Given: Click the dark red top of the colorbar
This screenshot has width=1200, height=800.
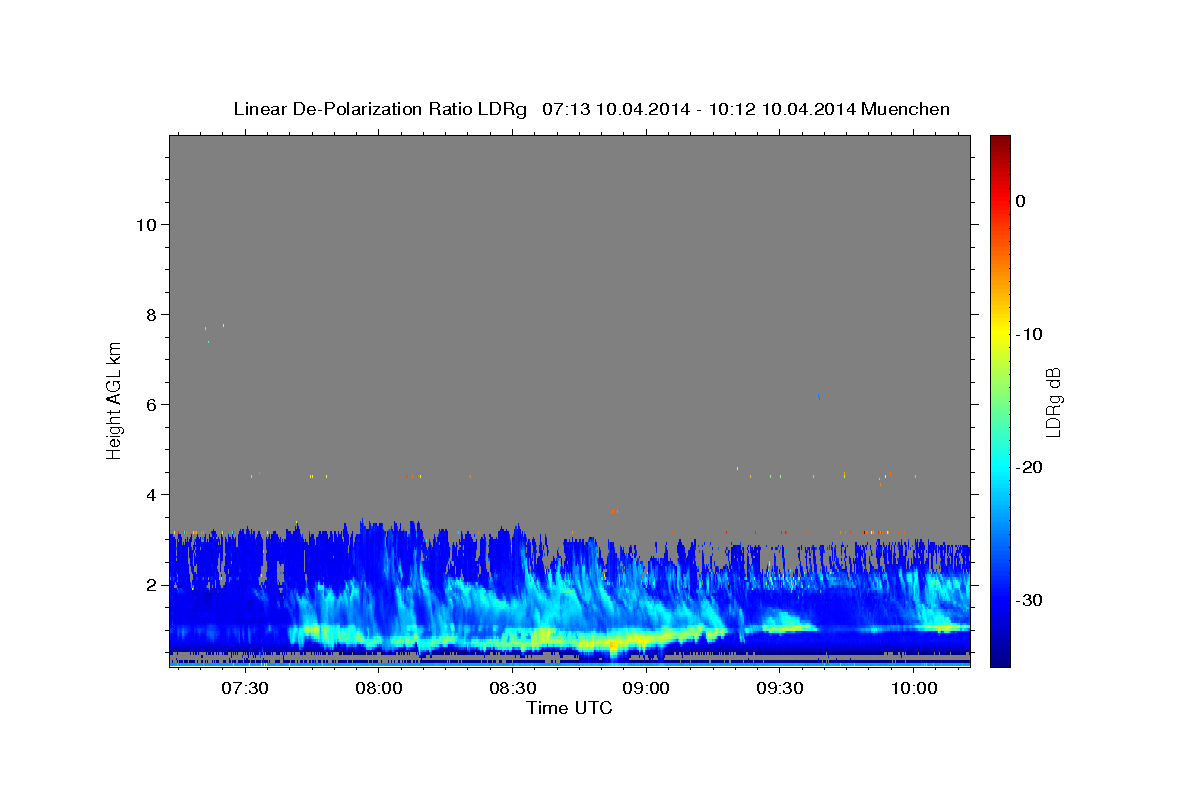Looking at the screenshot, I should 1000,142.
